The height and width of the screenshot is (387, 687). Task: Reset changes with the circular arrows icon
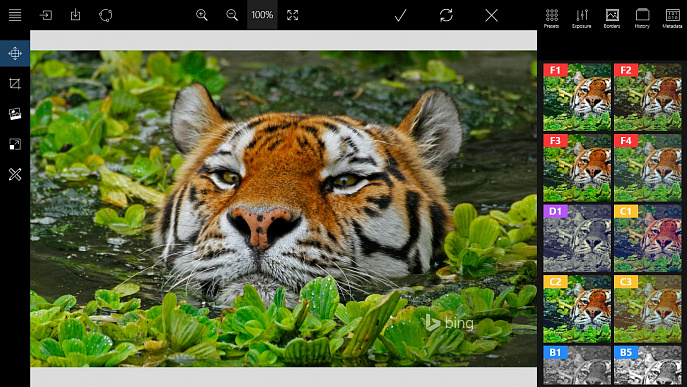pos(446,15)
